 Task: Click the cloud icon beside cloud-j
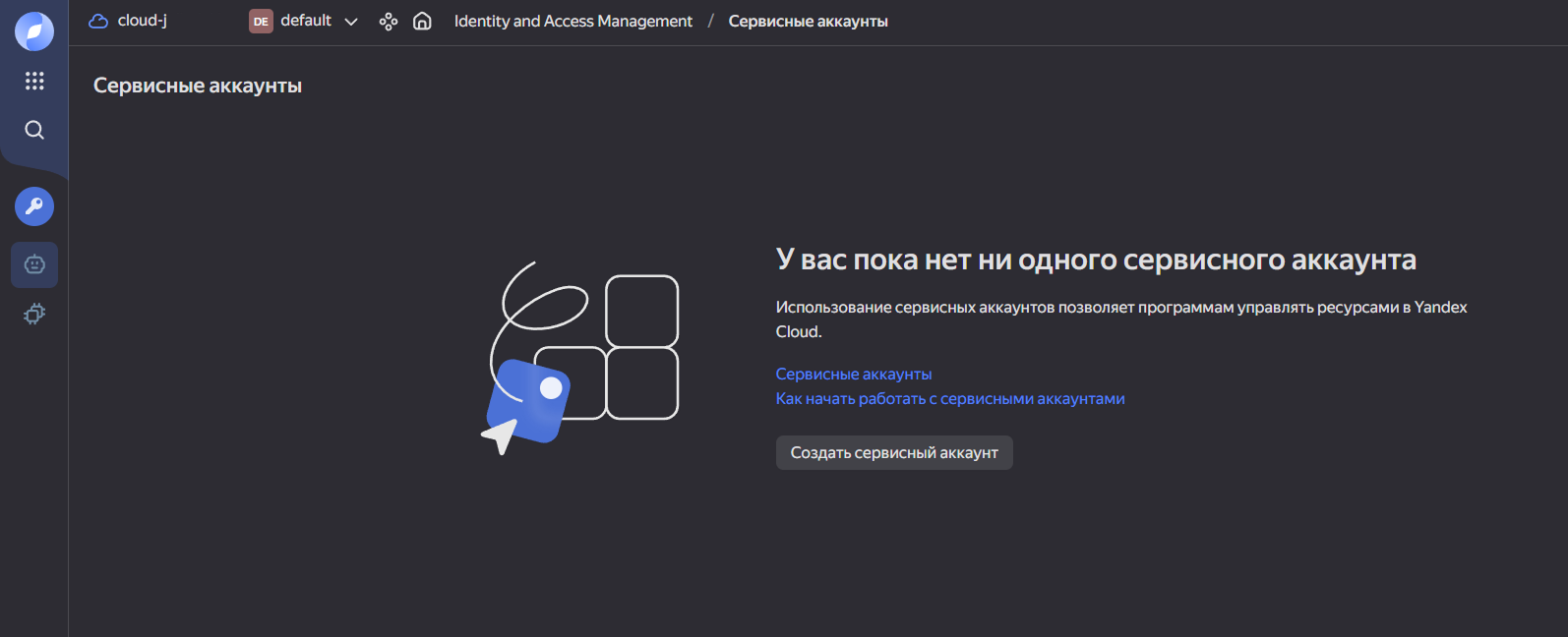click(98, 21)
